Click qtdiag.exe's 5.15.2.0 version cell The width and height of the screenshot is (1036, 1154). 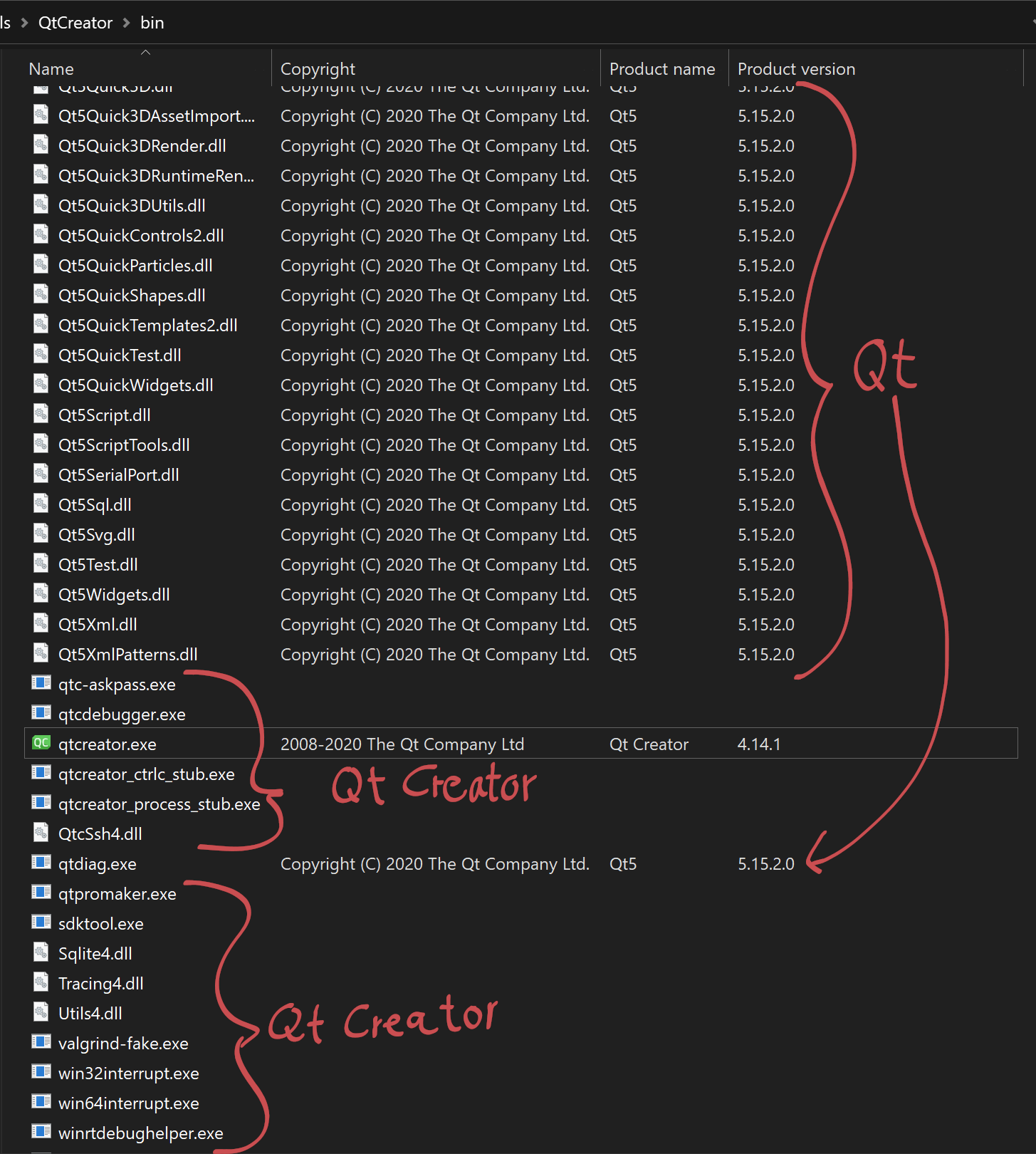766,863
